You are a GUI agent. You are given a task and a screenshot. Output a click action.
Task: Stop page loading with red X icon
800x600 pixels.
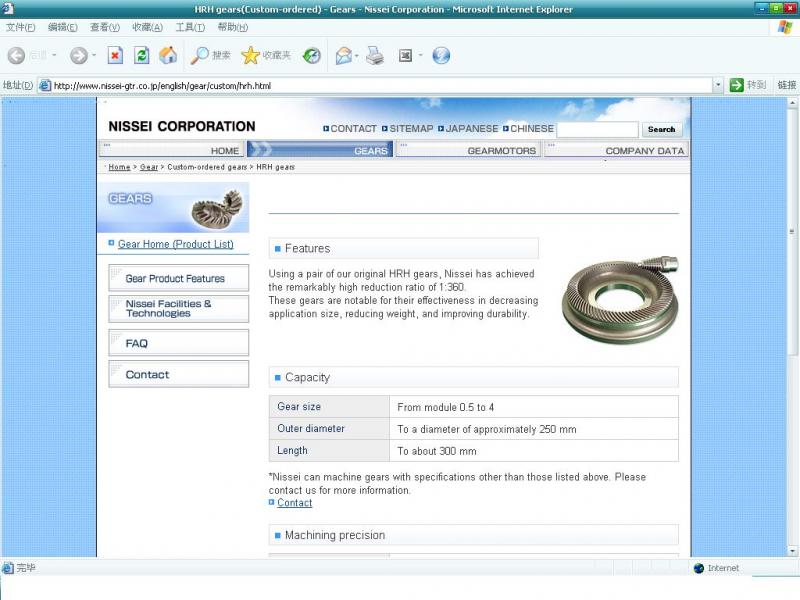coord(115,55)
